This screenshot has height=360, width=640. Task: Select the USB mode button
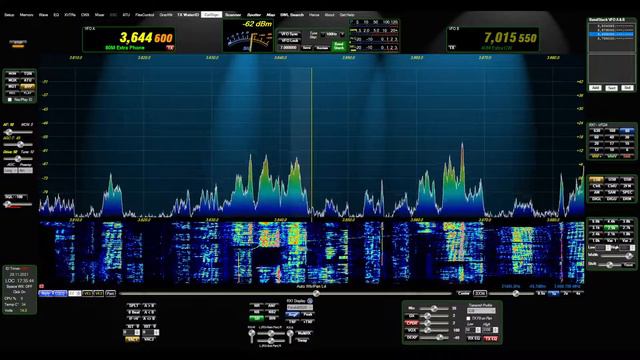click(612, 179)
